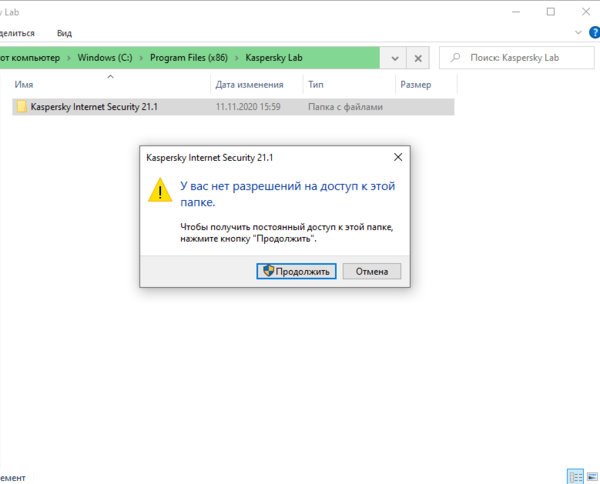The width and height of the screenshot is (600, 484).
Task: Click the Продолжить button in the dialog
Action: [296, 271]
